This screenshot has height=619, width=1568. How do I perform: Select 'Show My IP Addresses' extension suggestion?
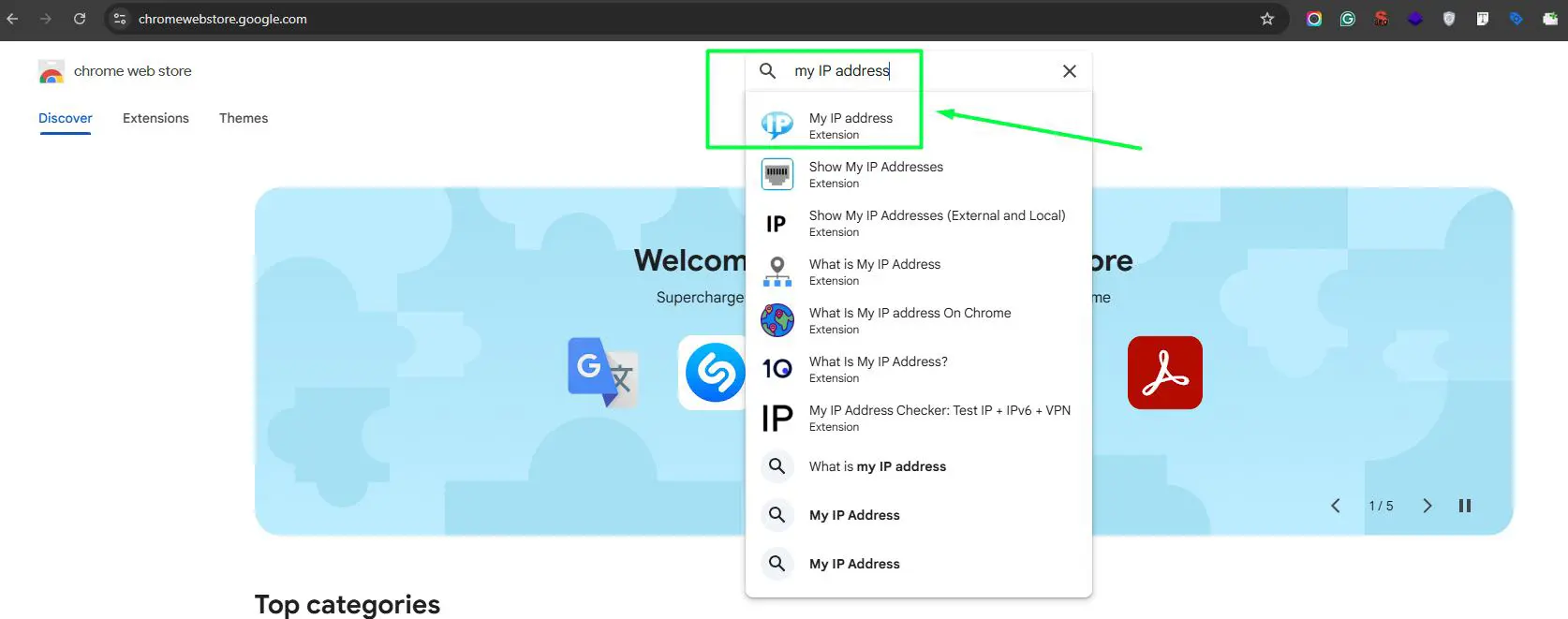tap(918, 174)
